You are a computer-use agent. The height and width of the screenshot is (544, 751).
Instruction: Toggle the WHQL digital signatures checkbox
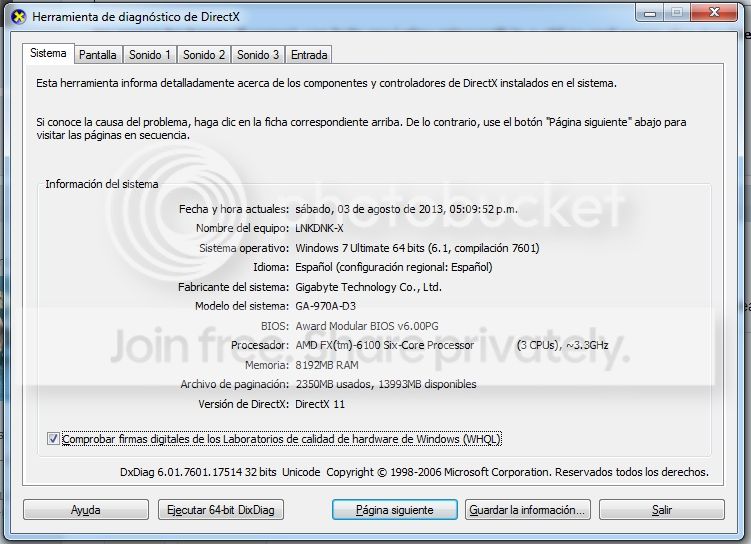[x=53, y=439]
